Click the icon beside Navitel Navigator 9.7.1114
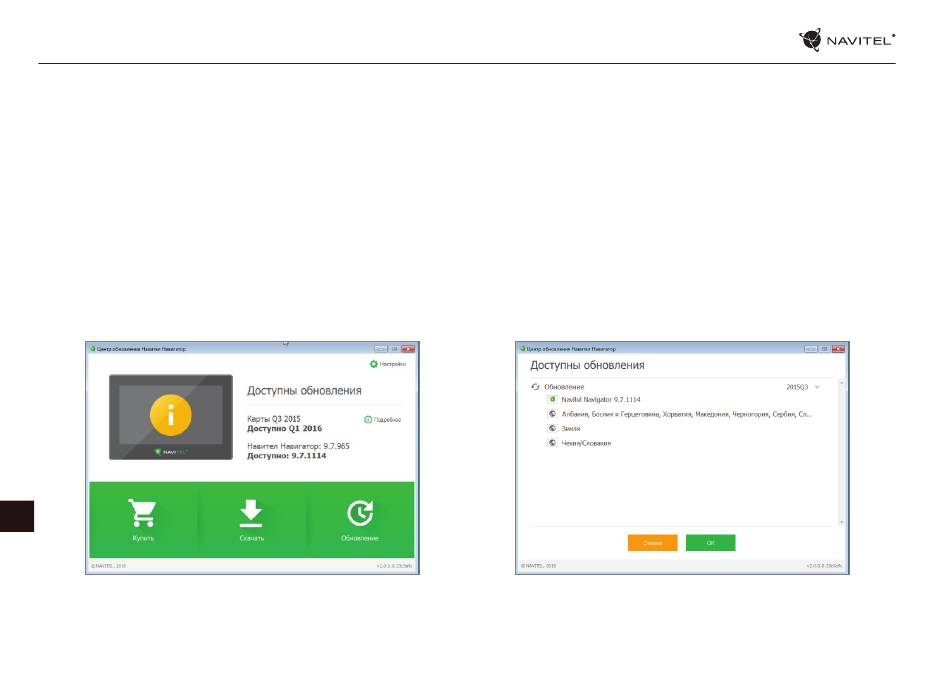 pos(552,399)
